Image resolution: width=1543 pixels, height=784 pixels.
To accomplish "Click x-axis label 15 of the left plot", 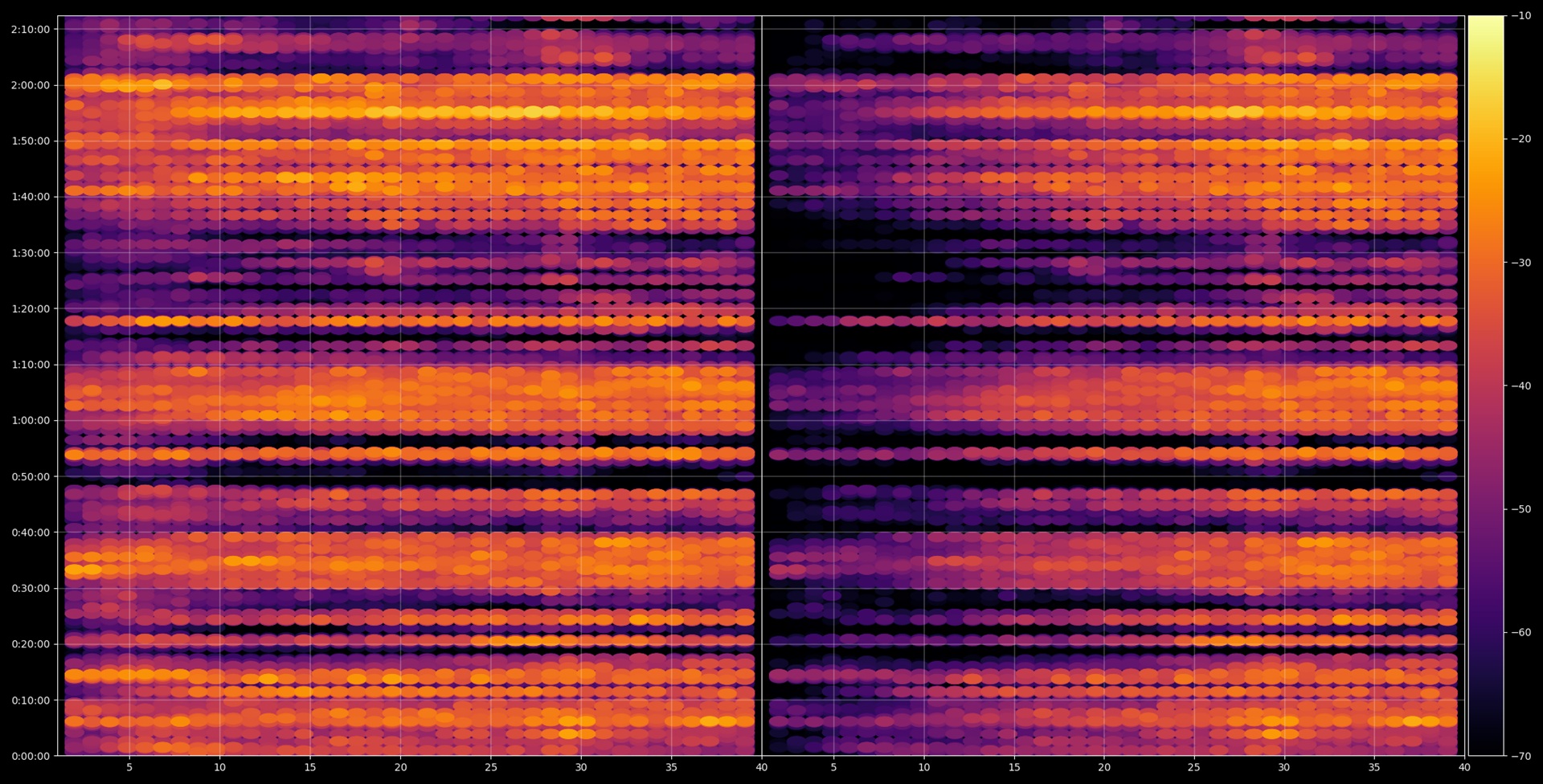I will [310, 767].
